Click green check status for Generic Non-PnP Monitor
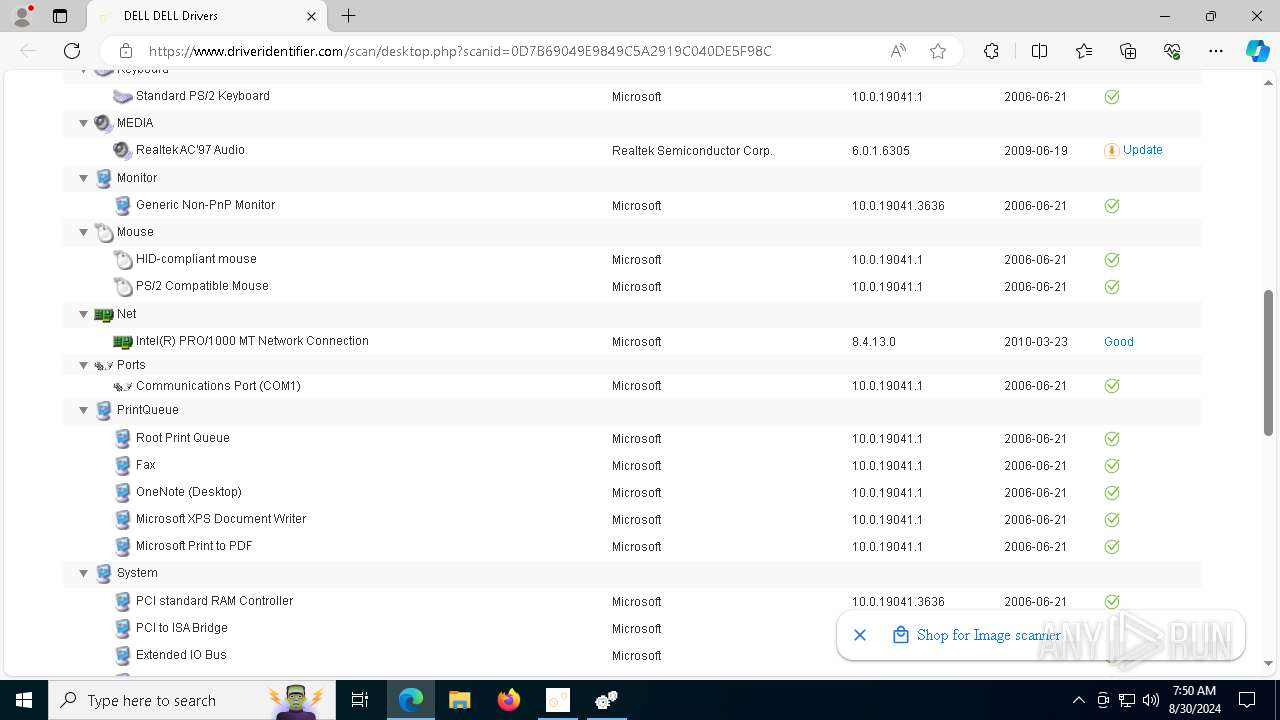 [1112, 205]
